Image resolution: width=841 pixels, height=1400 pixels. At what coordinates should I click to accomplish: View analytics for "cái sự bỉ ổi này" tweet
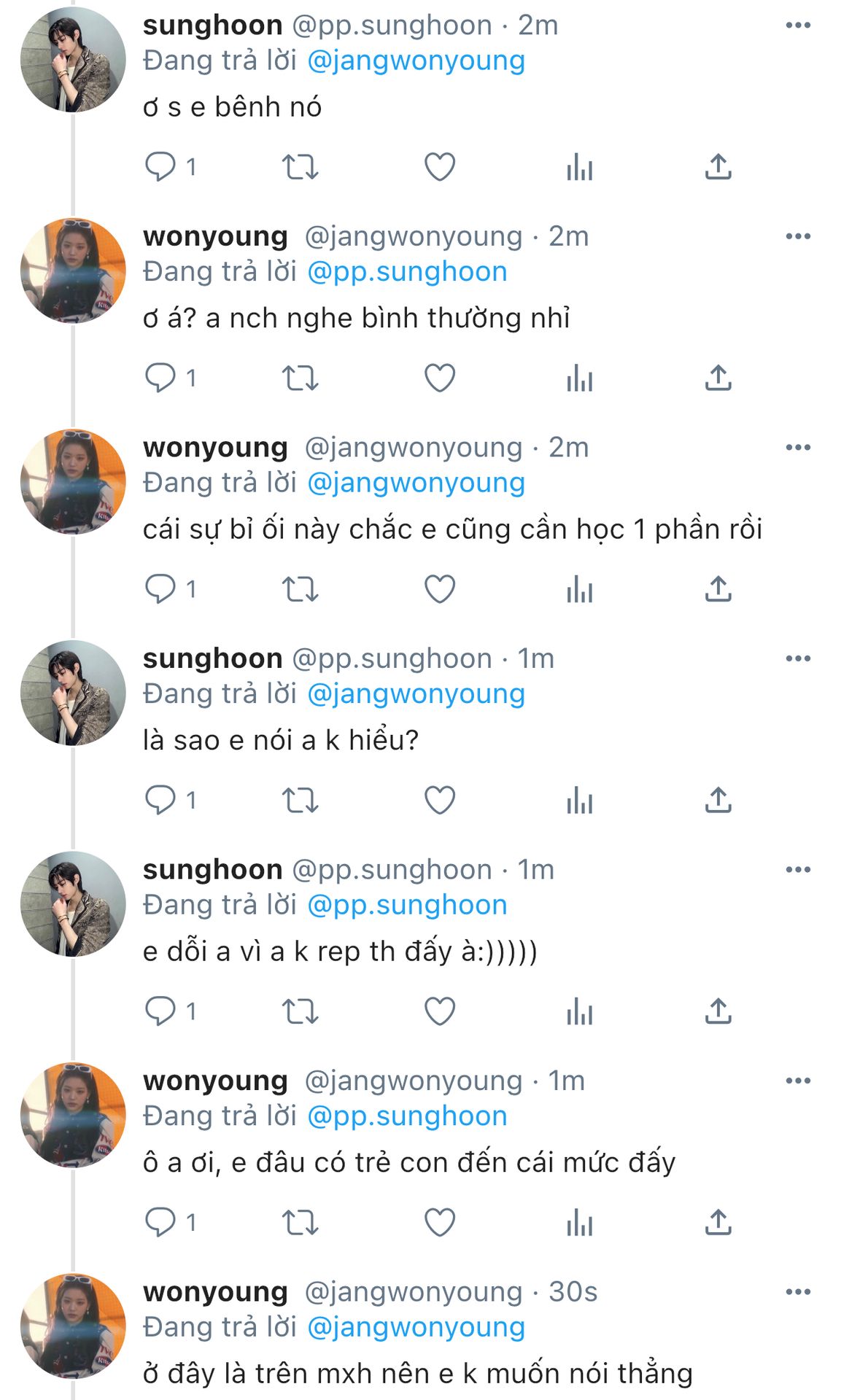tap(579, 589)
